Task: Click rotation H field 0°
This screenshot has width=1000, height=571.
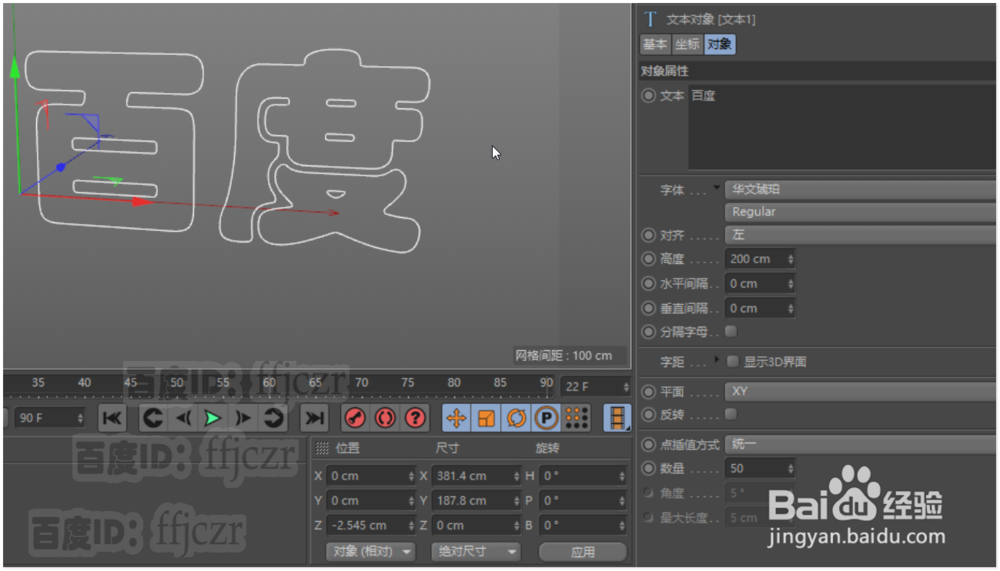Action: (x=578, y=477)
